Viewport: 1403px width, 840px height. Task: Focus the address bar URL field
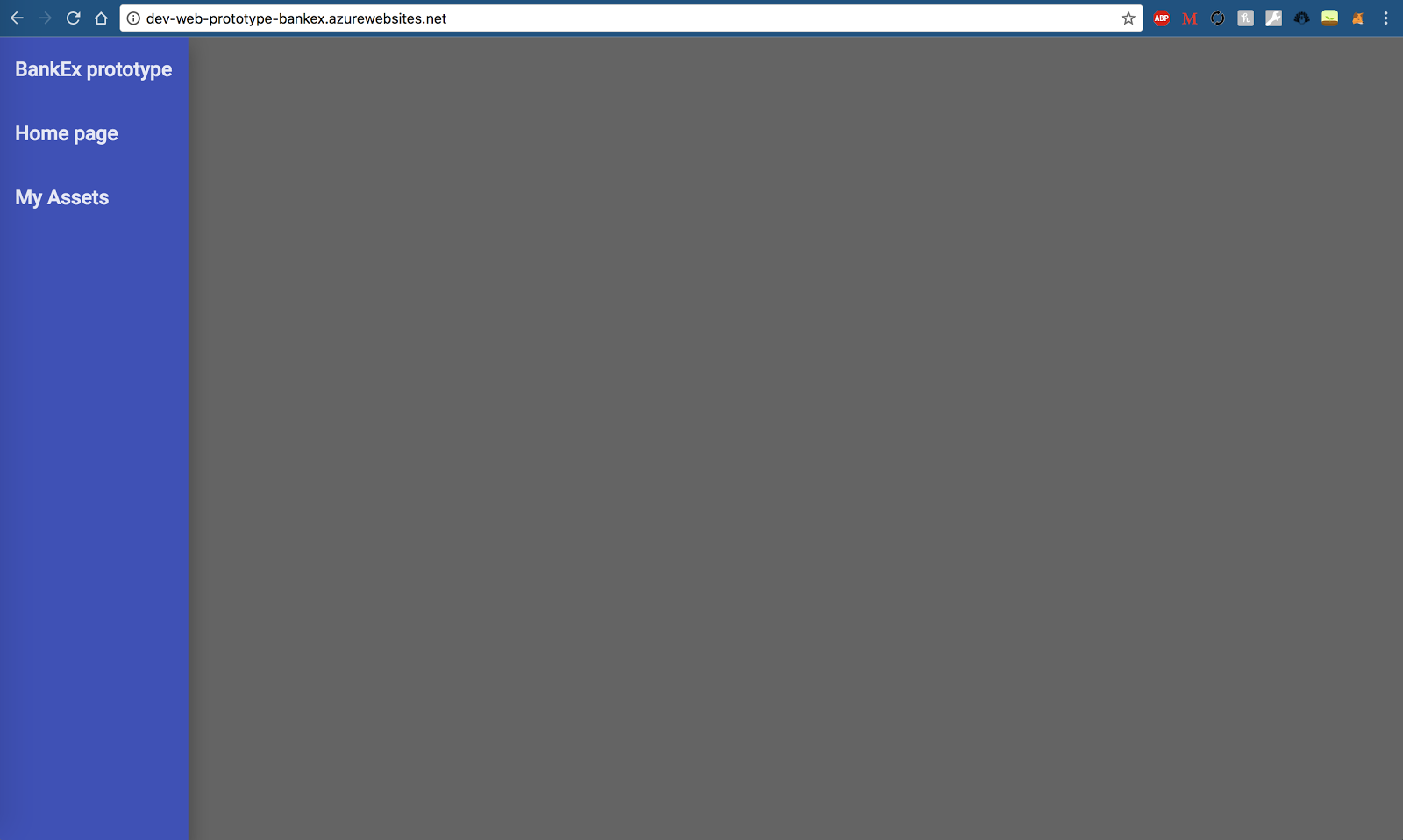(x=631, y=18)
